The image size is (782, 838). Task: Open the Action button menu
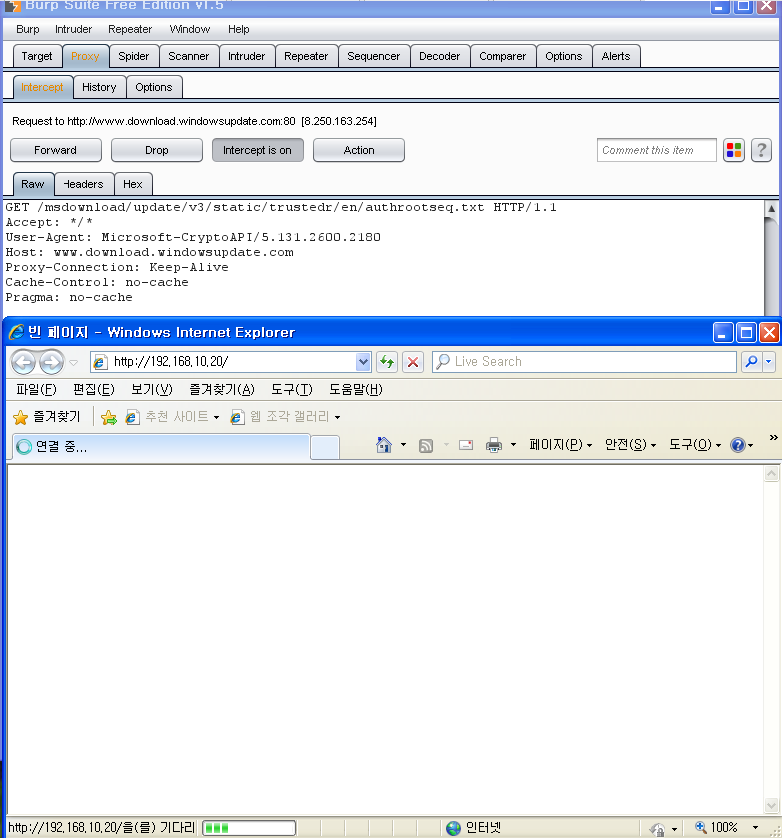(359, 150)
